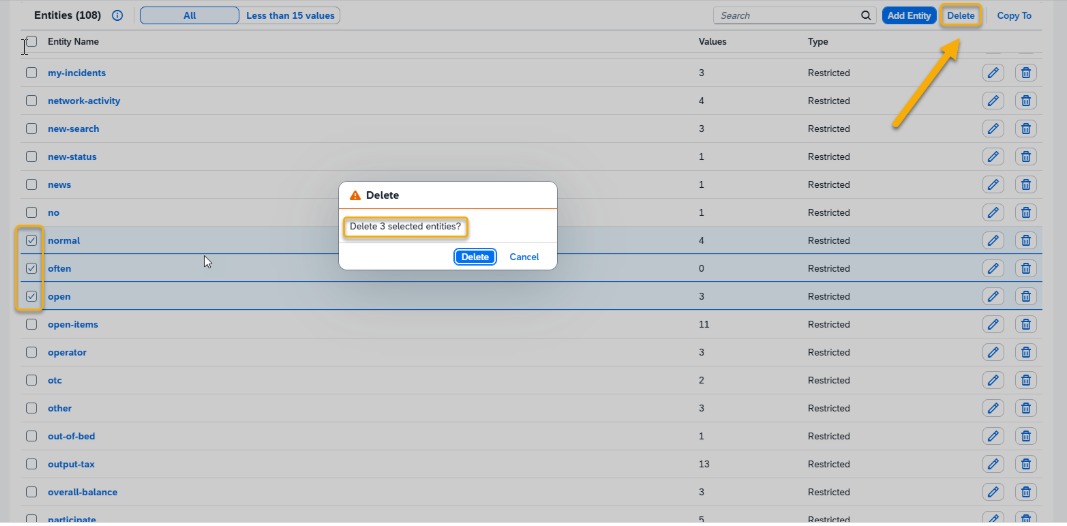Click into the Search input field

pyautogui.click(x=785, y=16)
